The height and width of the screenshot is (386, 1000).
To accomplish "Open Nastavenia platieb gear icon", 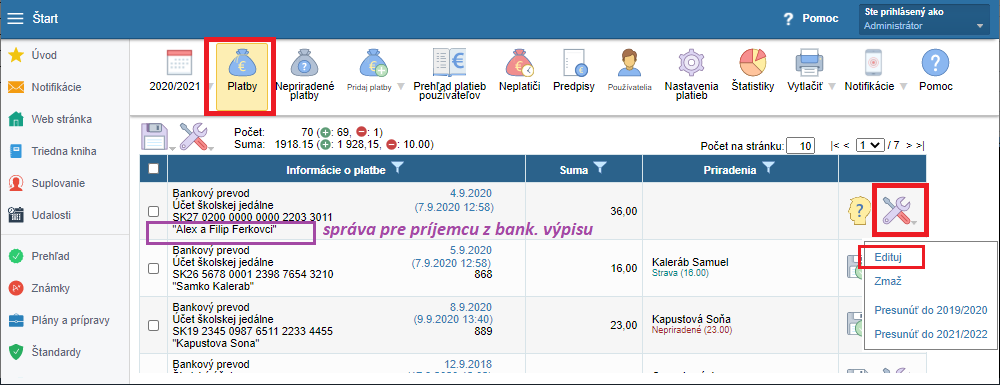I will pos(691,63).
